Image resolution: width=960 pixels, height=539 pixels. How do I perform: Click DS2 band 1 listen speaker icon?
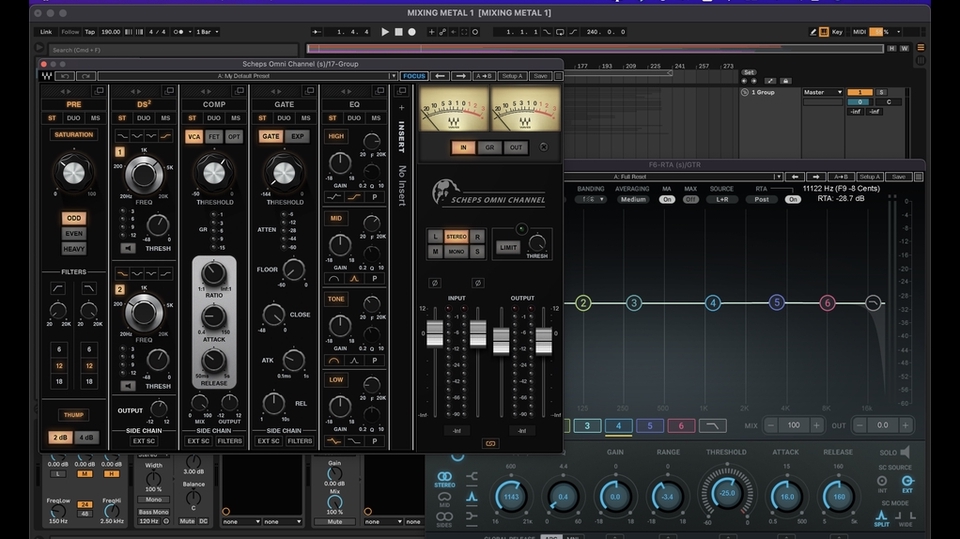pos(127,248)
